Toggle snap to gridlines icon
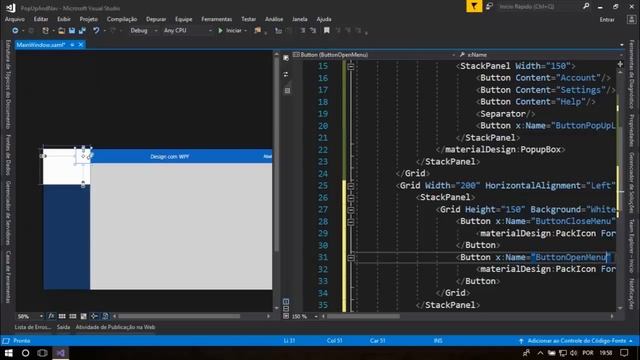The image size is (640, 360). pos(73,316)
